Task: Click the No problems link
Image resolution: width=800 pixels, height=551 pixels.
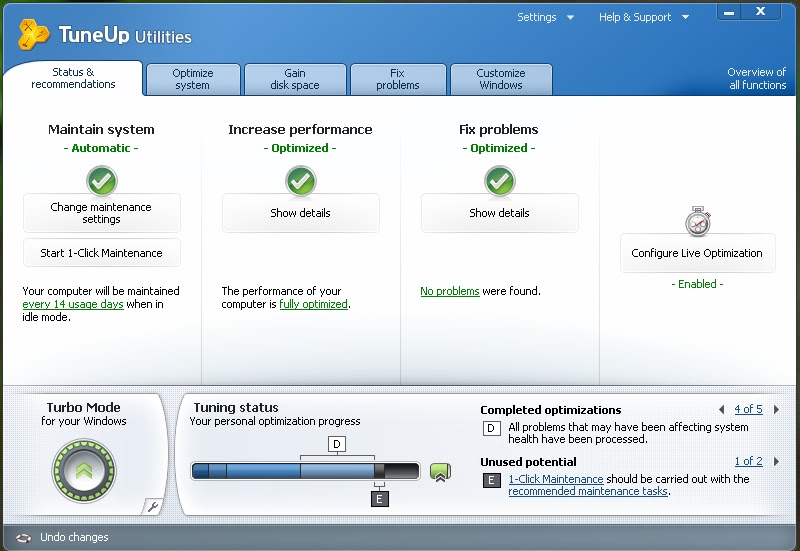Action: [449, 291]
